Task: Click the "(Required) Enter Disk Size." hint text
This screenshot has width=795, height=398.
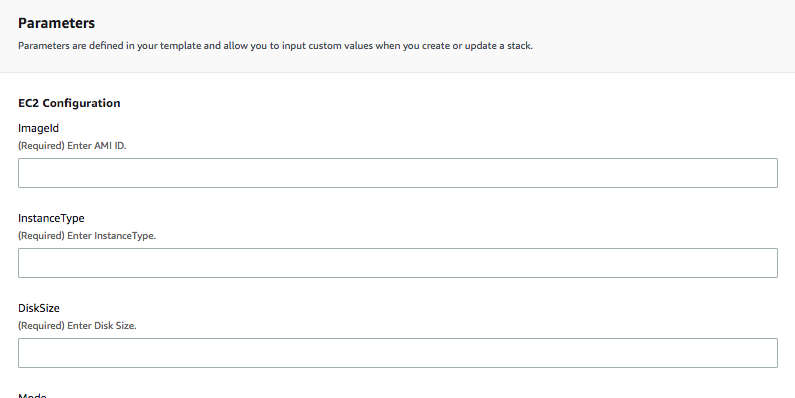Action: click(77, 325)
